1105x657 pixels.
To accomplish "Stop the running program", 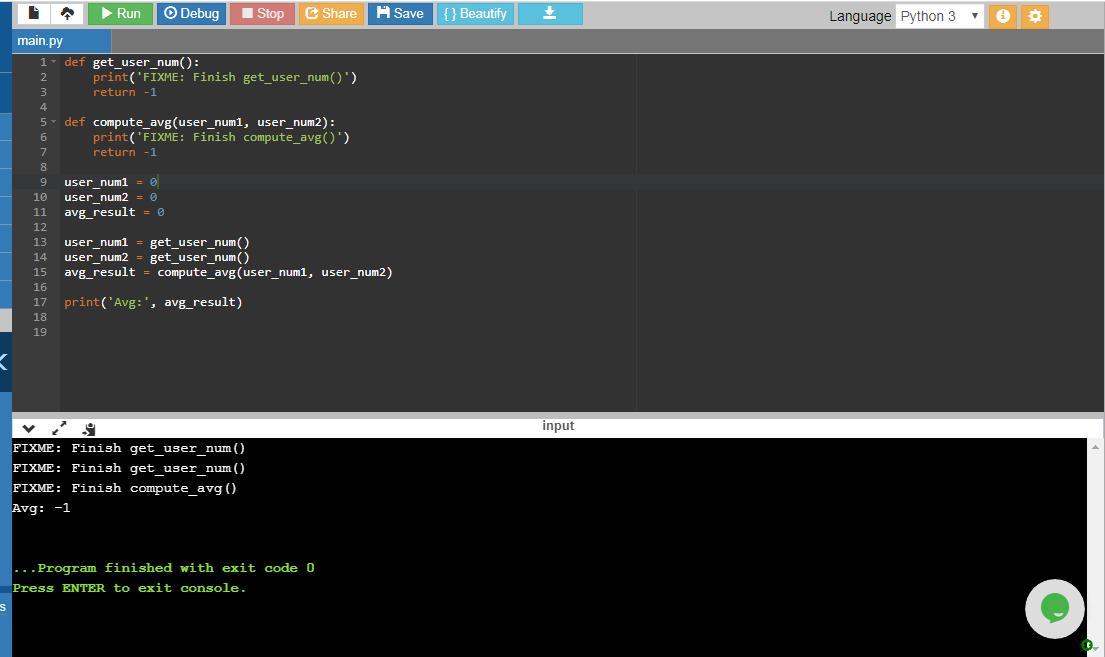I will [x=262, y=13].
